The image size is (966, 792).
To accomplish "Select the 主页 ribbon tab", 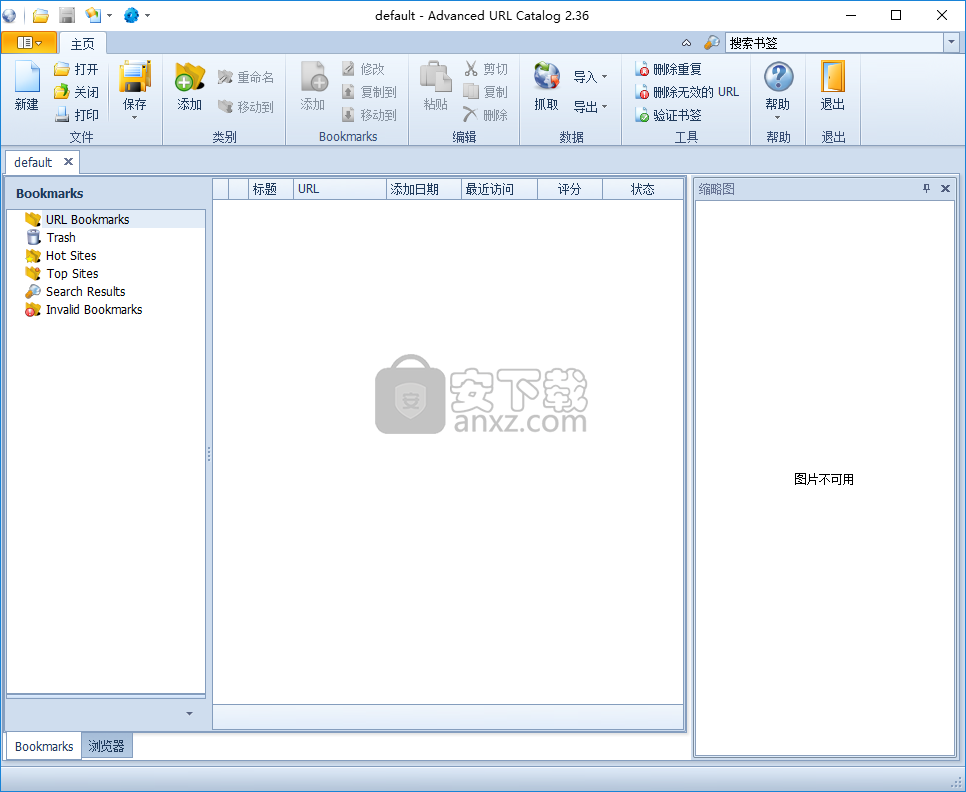I will [82, 44].
